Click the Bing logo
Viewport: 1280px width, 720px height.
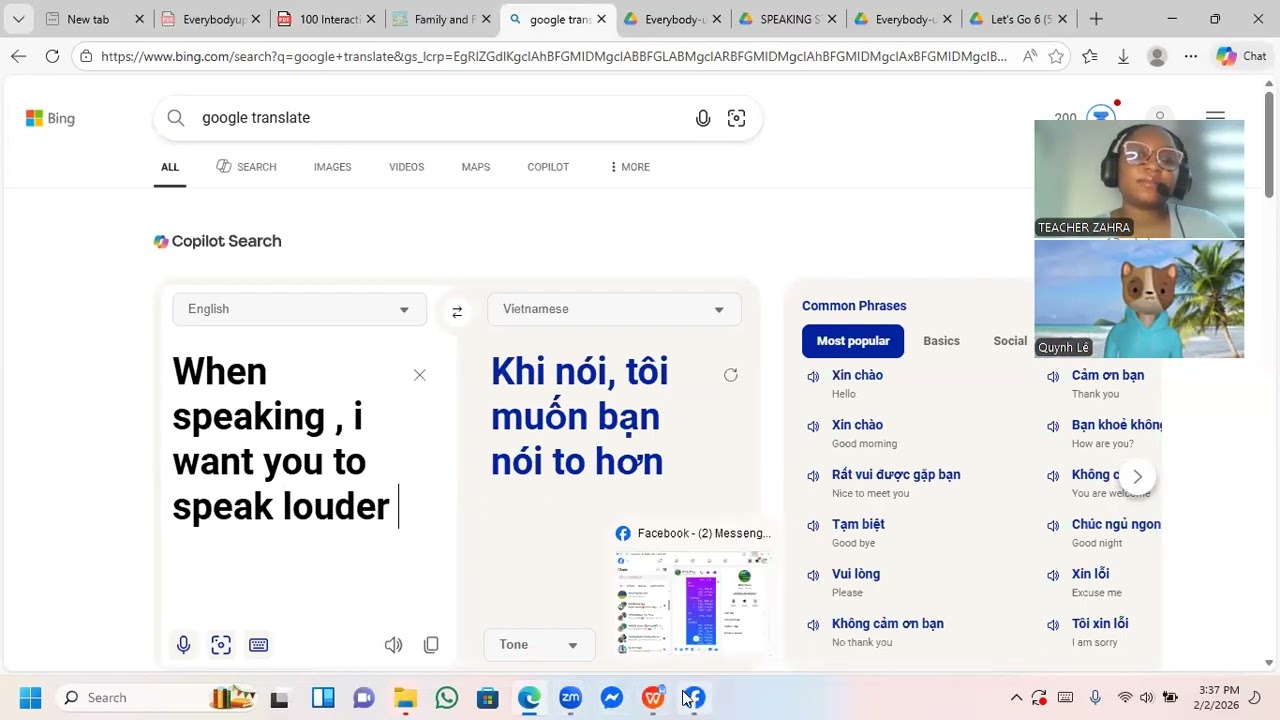[x=50, y=118]
